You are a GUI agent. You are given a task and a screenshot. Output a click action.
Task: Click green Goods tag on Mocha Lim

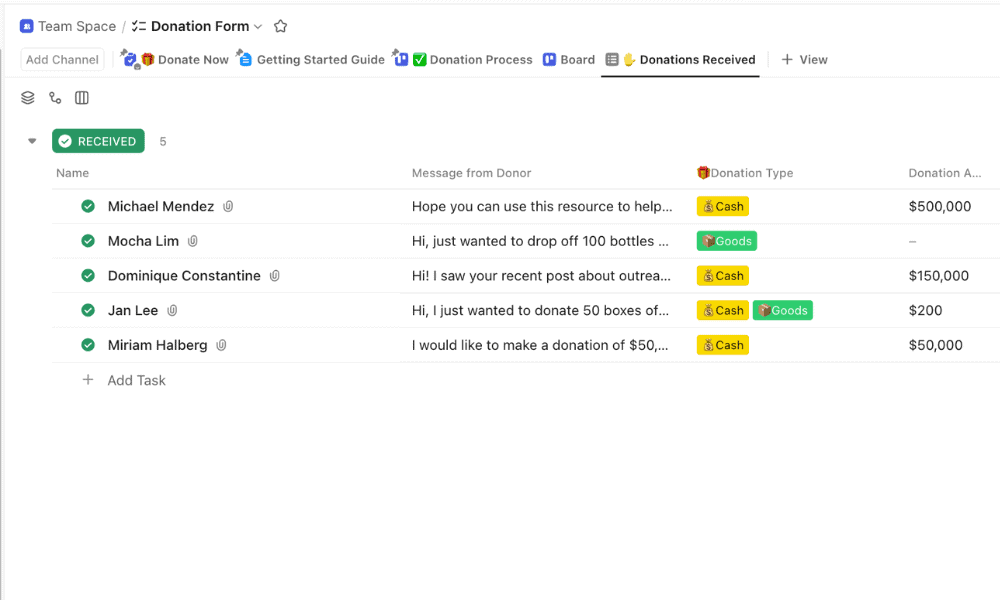tap(727, 241)
